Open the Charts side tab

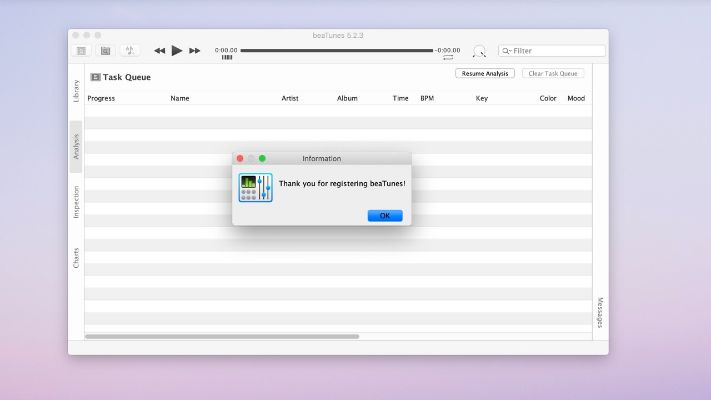click(76, 257)
